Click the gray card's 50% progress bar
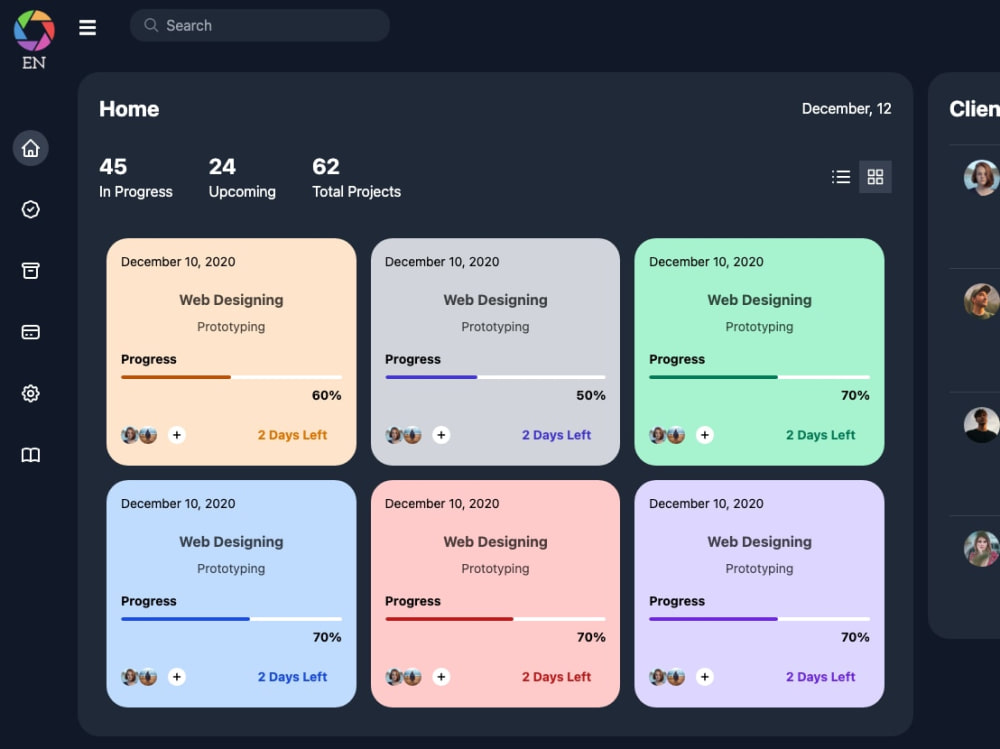Screen dimensions: 1000x749 pos(496,377)
